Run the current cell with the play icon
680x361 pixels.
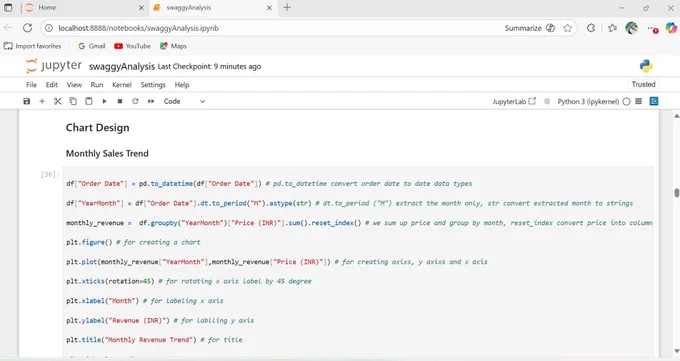(x=104, y=101)
